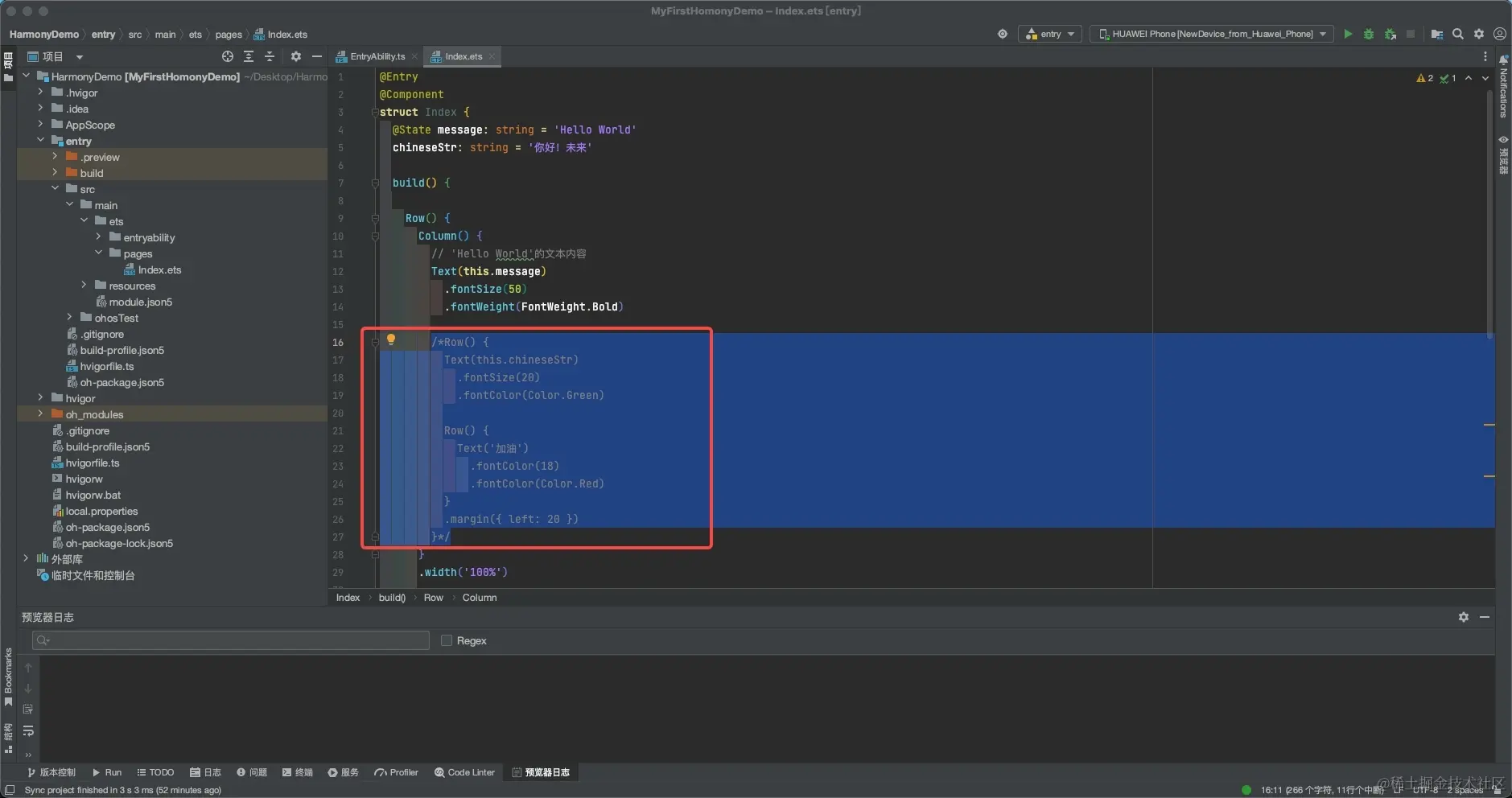1512x798 pixels.
Task: Open the Notifications side panel
Action: [1503, 87]
